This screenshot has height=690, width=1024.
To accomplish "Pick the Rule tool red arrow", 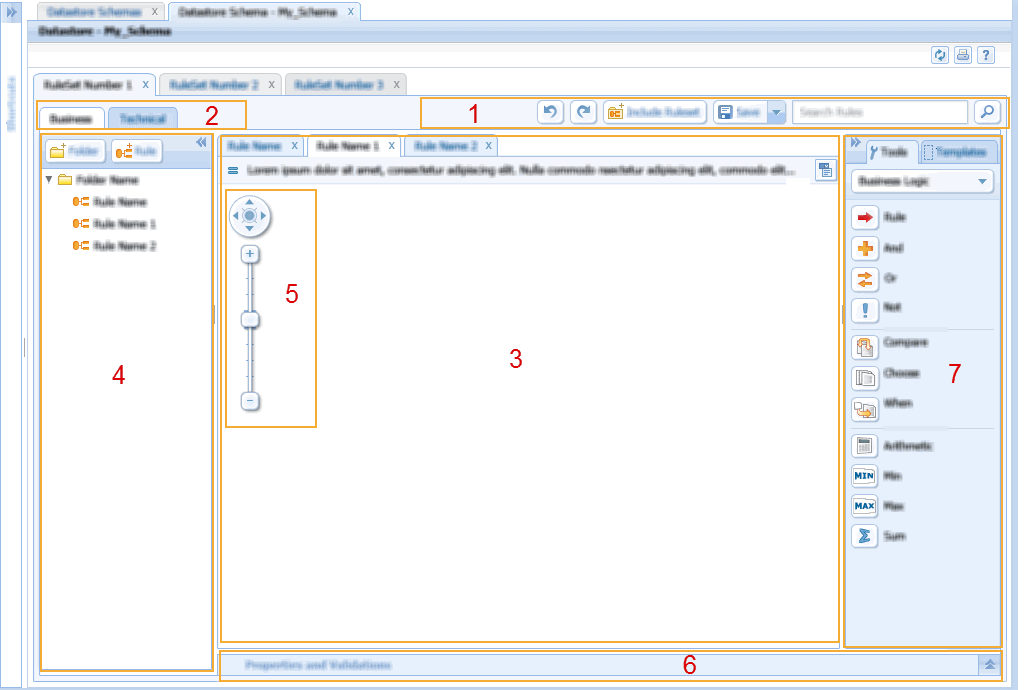I will click(x=865, y=217).
